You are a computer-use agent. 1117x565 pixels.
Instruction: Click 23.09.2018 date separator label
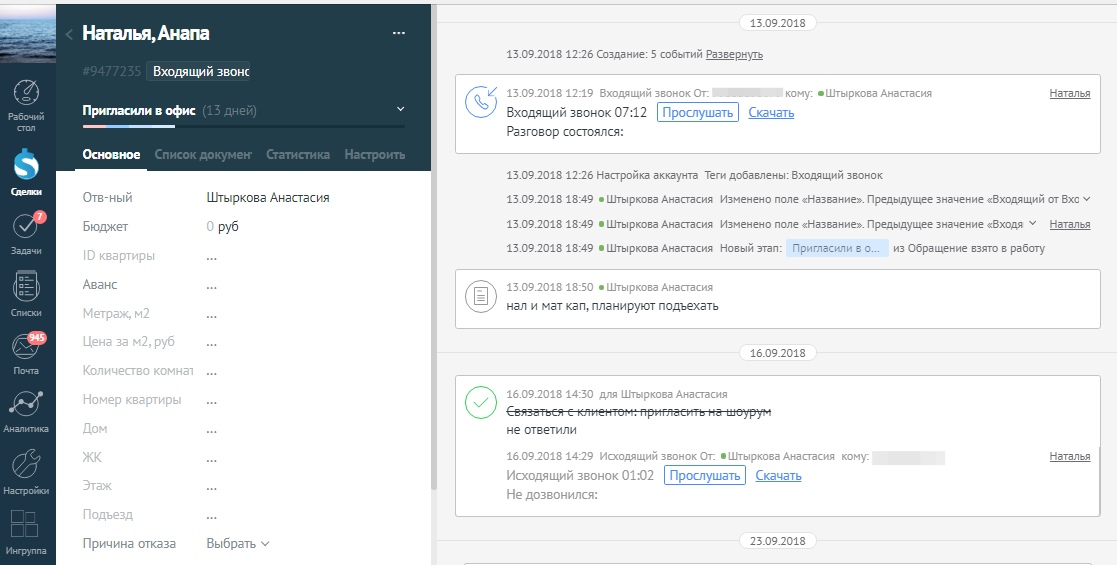pos(777,541)
